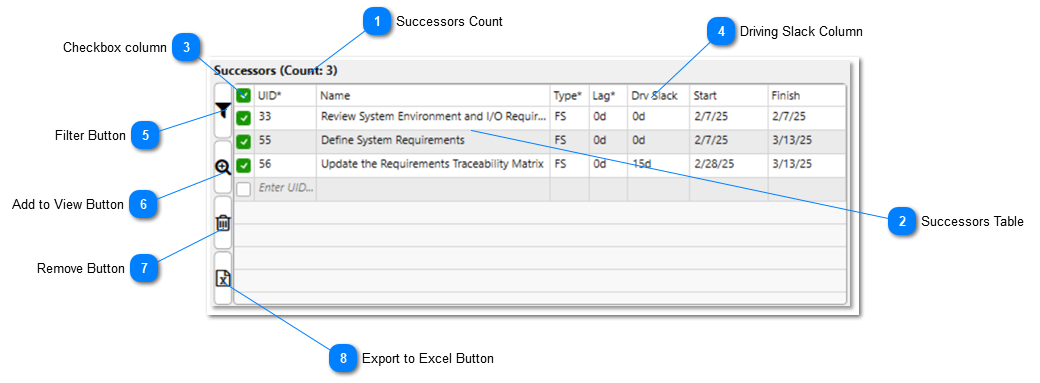Click the Enter UID input field
This screenshot has width=1040, height=383.
[286, 189]
